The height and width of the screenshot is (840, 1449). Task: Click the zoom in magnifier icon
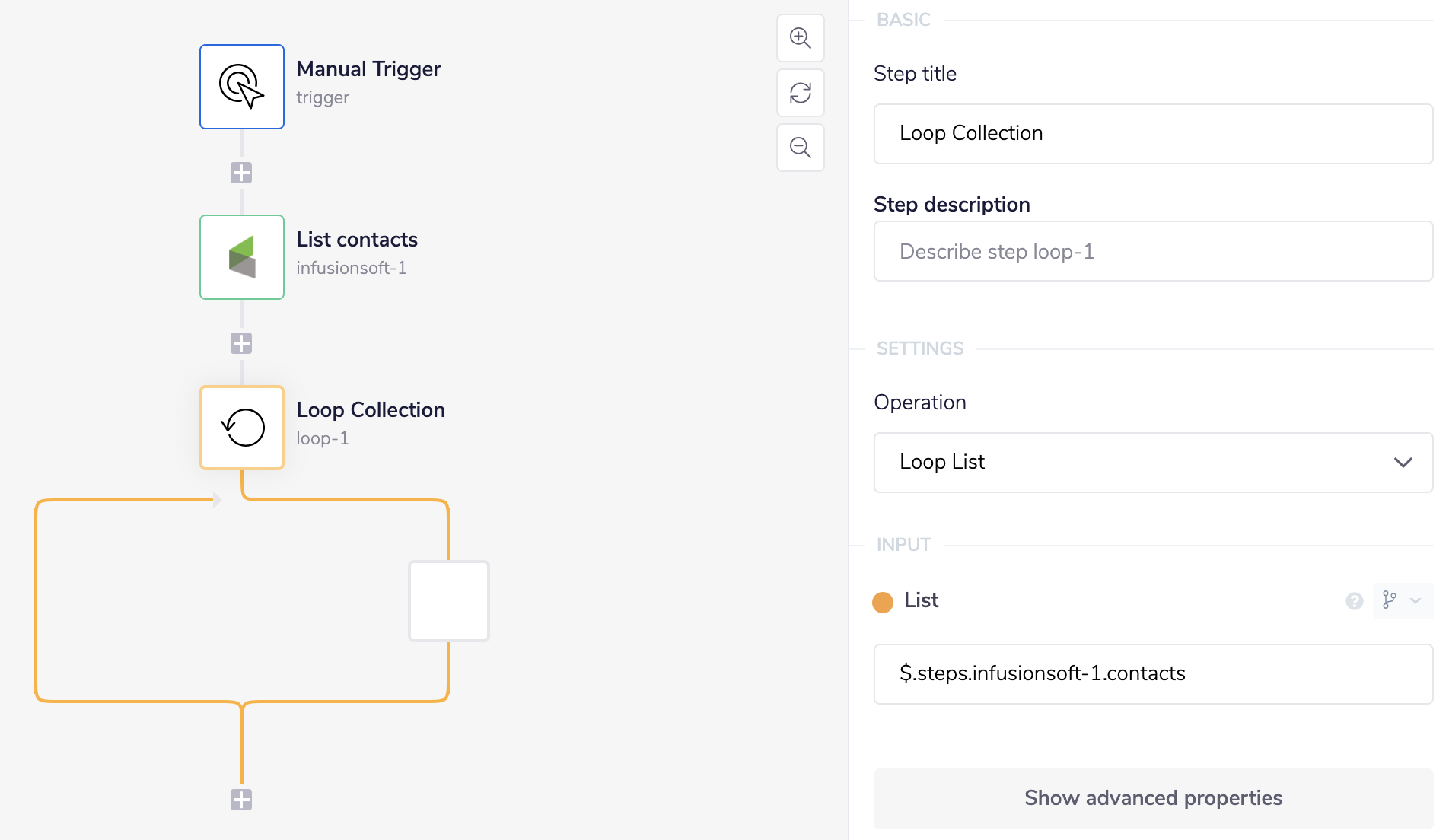(x=800, y=38)
